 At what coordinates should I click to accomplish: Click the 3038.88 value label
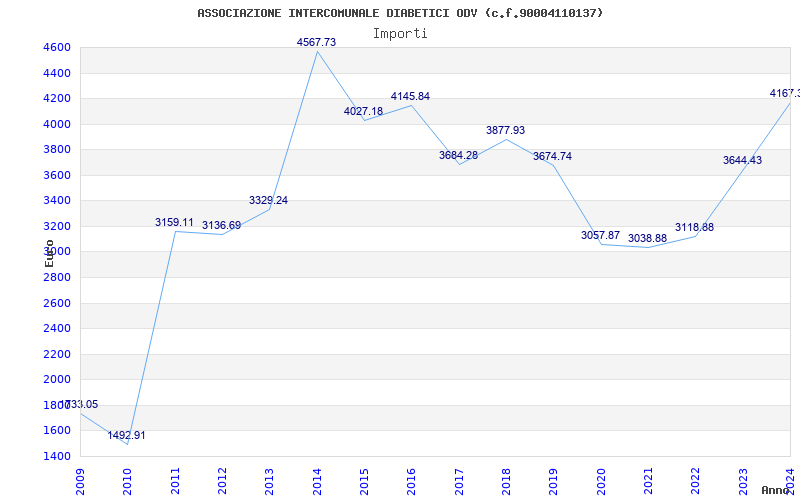(x=647, y=238)
